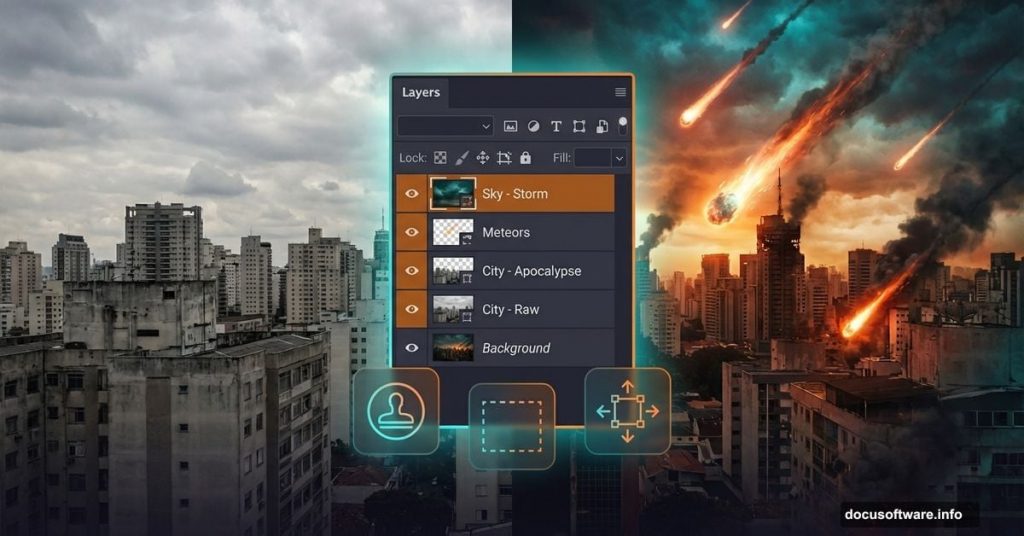The image size is (1024, 536).
Task: Click the 'City - Apocalypse' layer name
Action: tap(532, 271)
